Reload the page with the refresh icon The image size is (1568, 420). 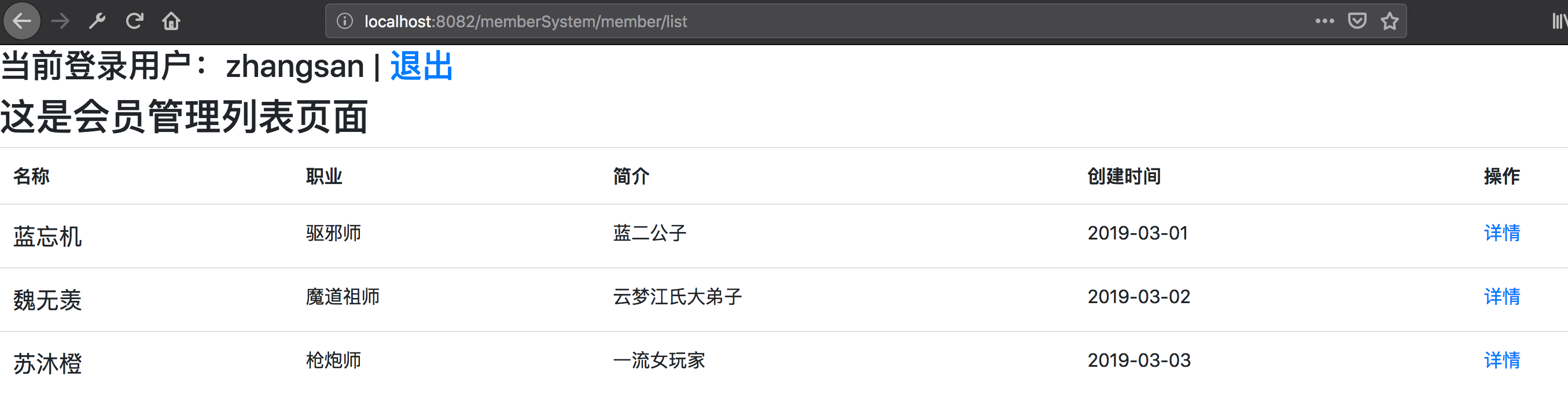tap(134, 21)
